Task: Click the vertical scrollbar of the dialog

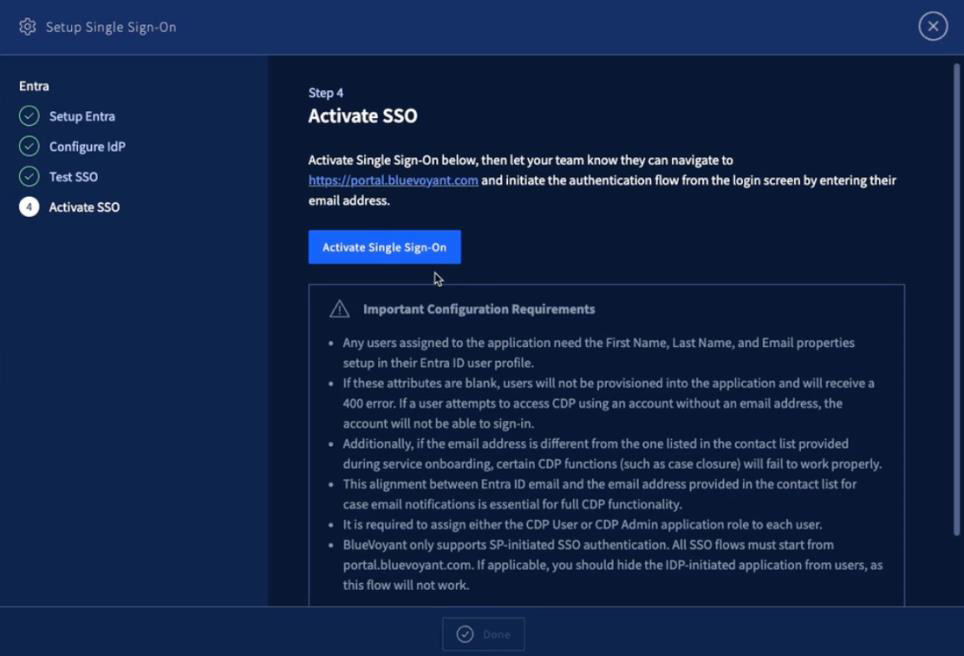Action: point(957,299)
